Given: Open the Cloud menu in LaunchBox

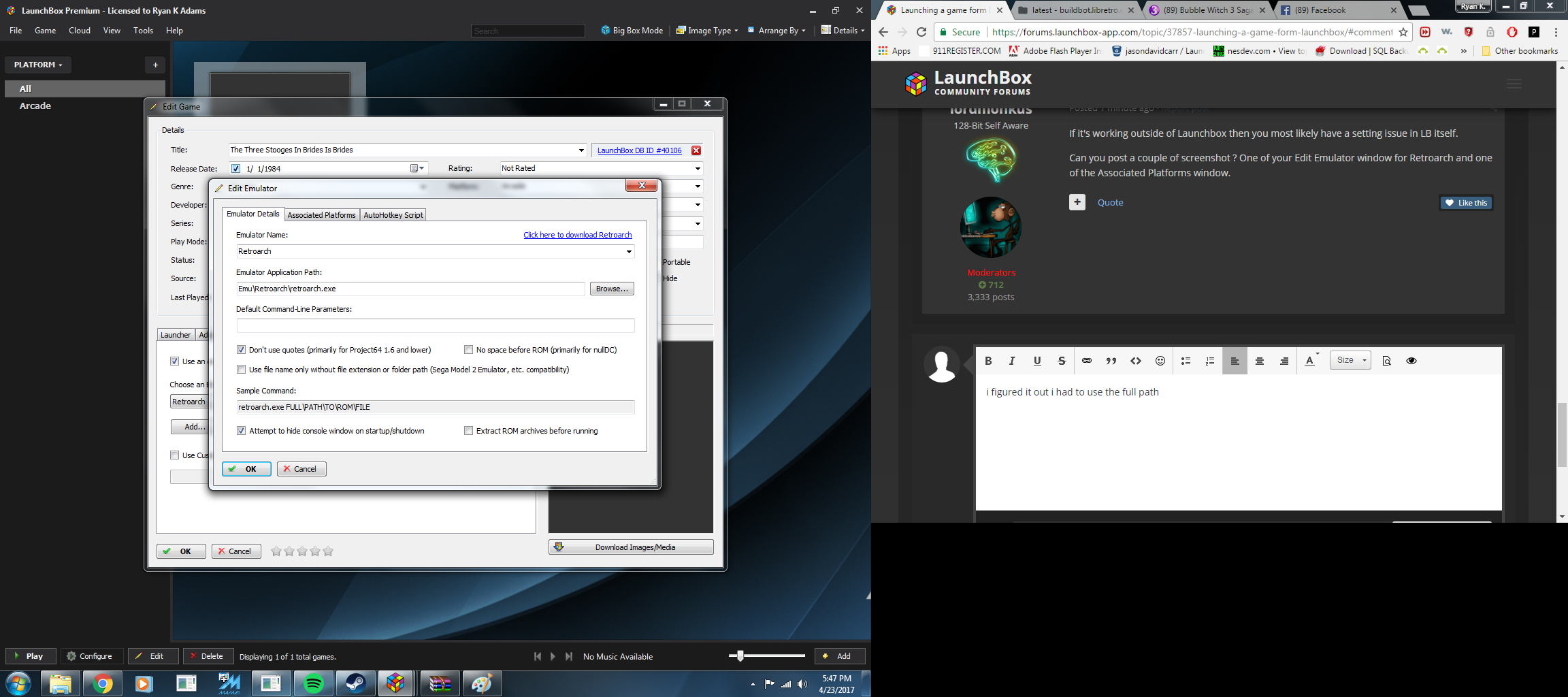Looking at the screenshot, I should click(80, 31).
